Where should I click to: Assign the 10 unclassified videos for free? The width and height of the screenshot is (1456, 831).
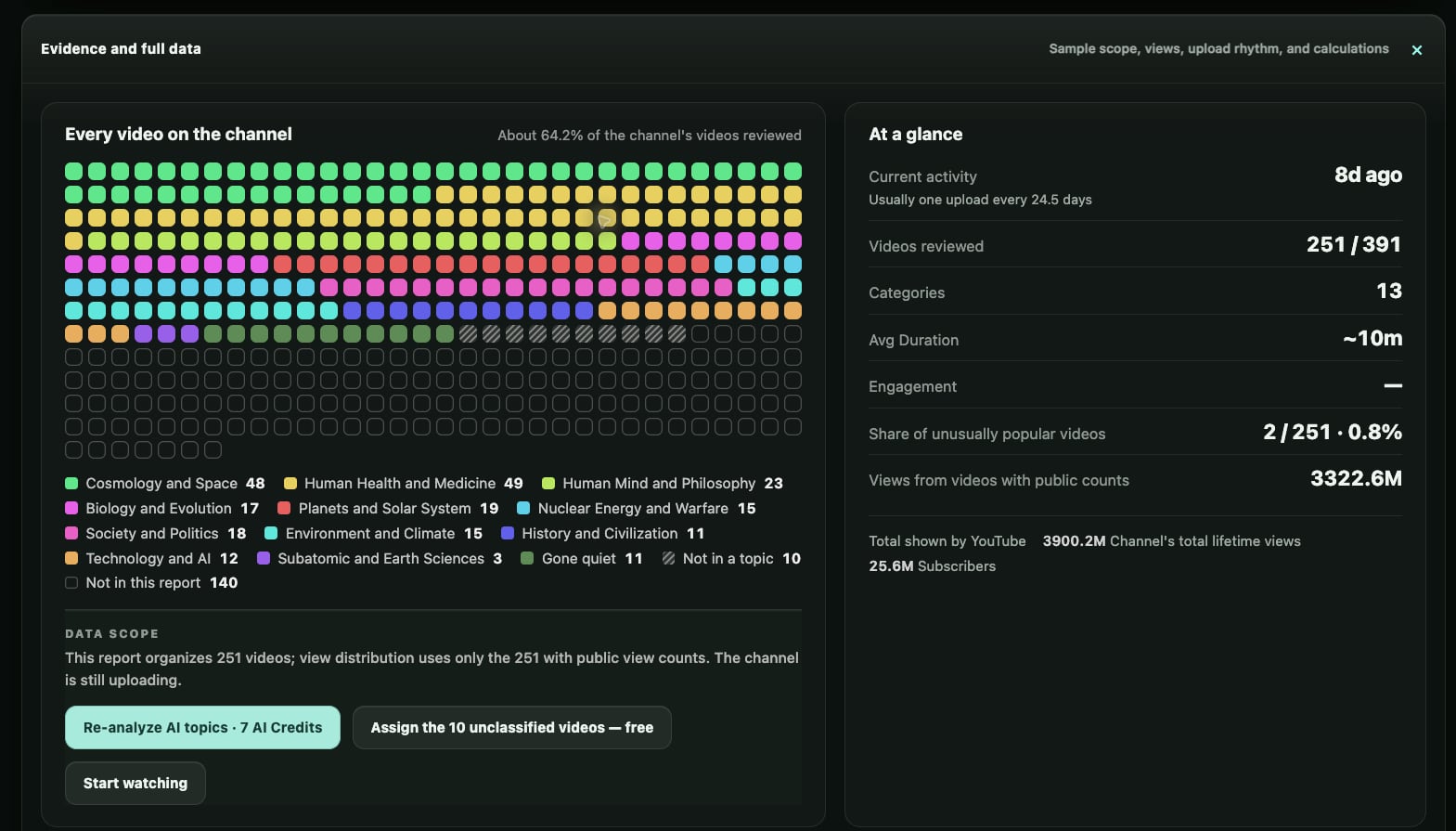[511, 727]
